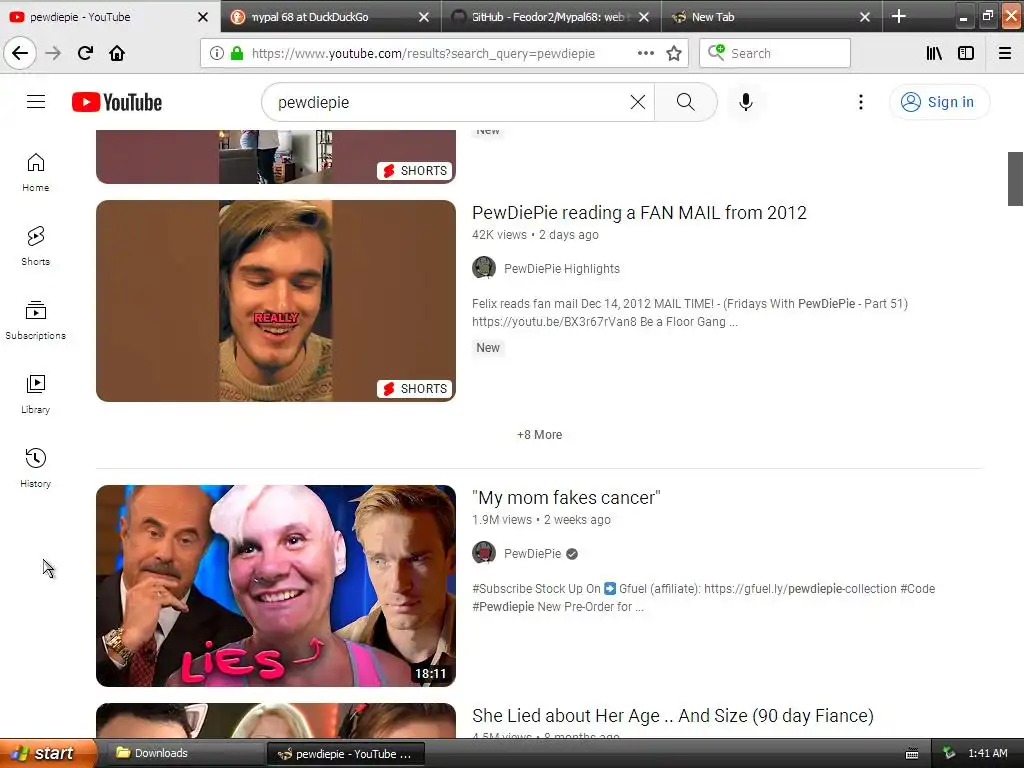Screen dimensions: 1024x768
Task: Click the page vertical scrollbar thumb
Action: click(1015, 179)
